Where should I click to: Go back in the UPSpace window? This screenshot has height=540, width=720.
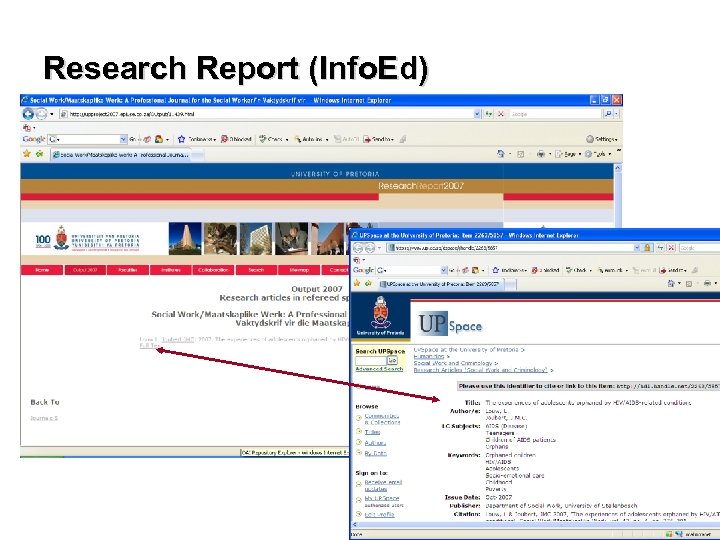click(x=358, y=248)
